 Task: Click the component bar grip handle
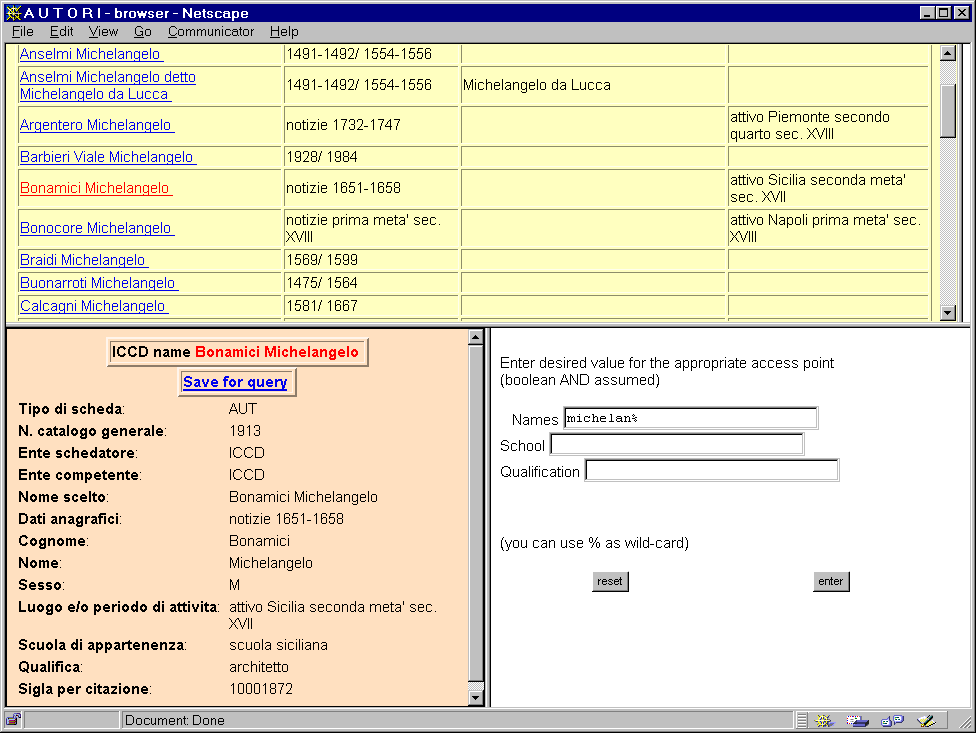pos(802,721)
